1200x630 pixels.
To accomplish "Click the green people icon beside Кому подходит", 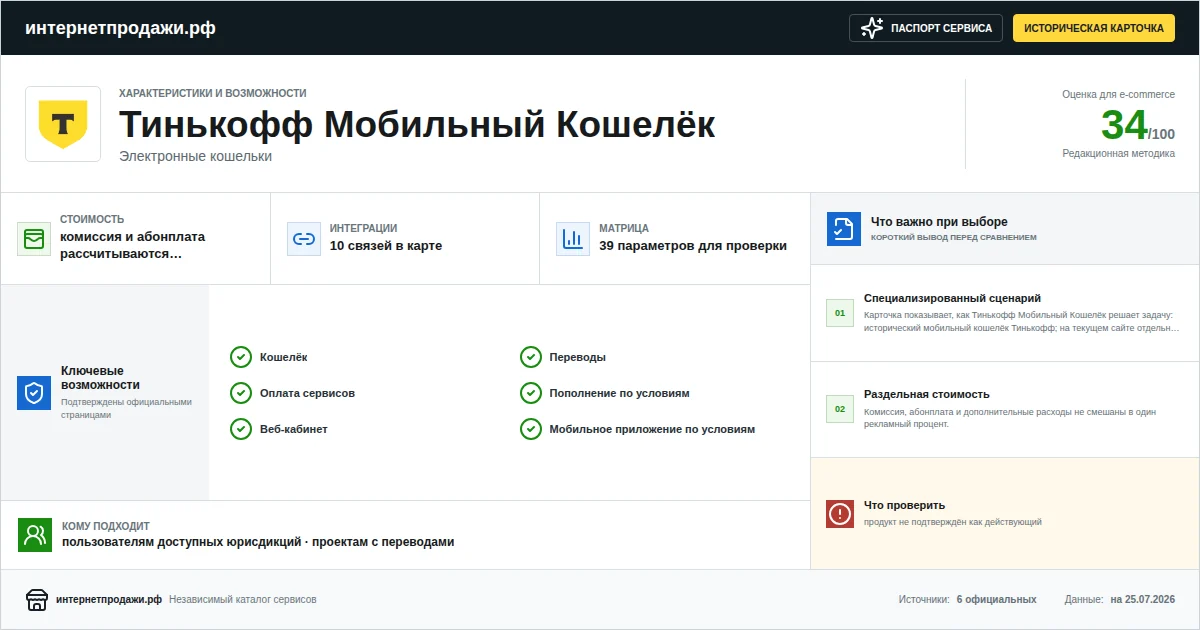I will (35, 535).
